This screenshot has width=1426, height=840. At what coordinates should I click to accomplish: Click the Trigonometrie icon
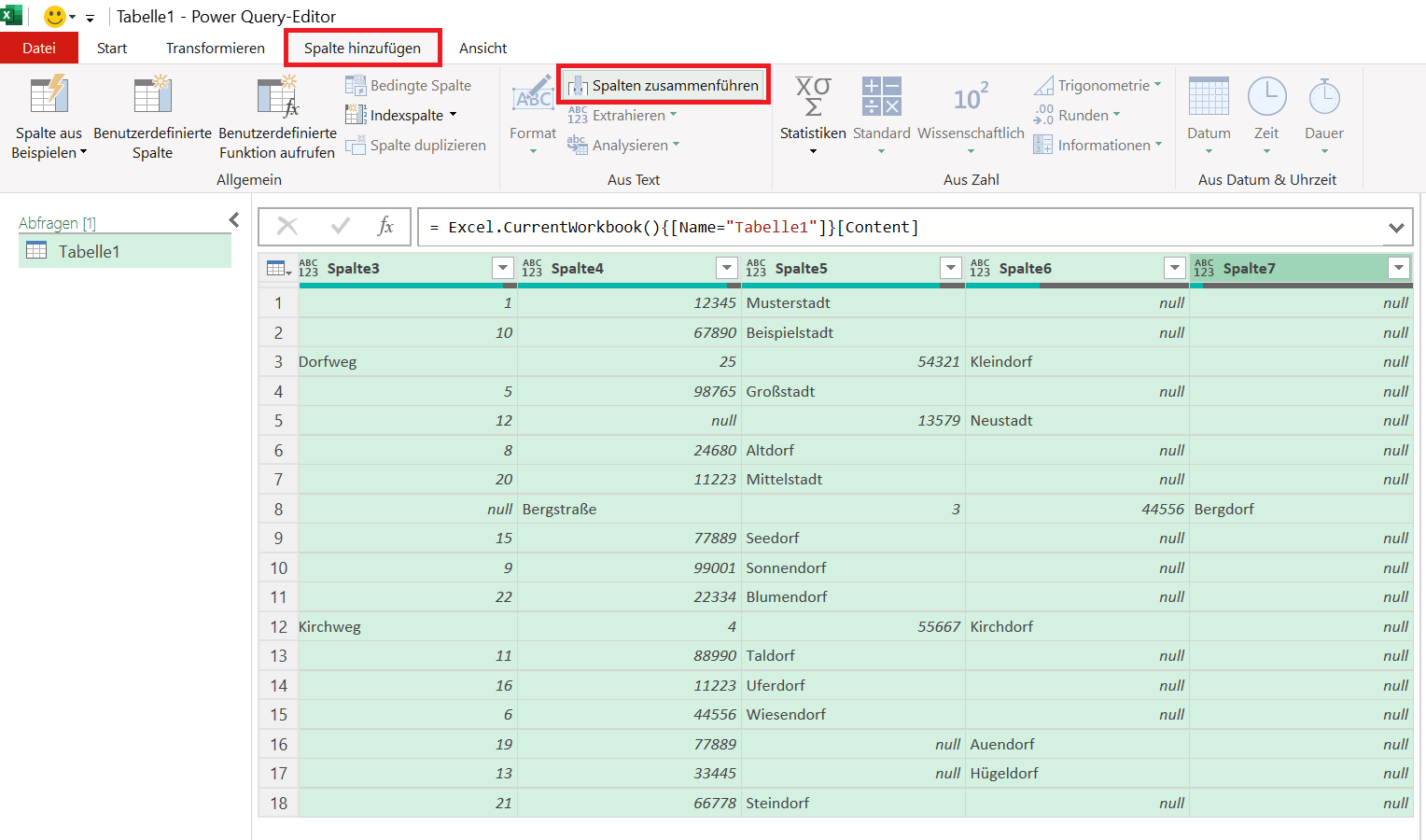pos(1043,85)
